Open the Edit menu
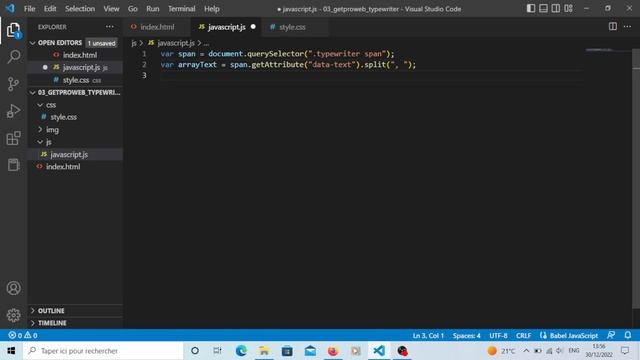The height and width of the screenshot is (360, 640). coord(50,9)
